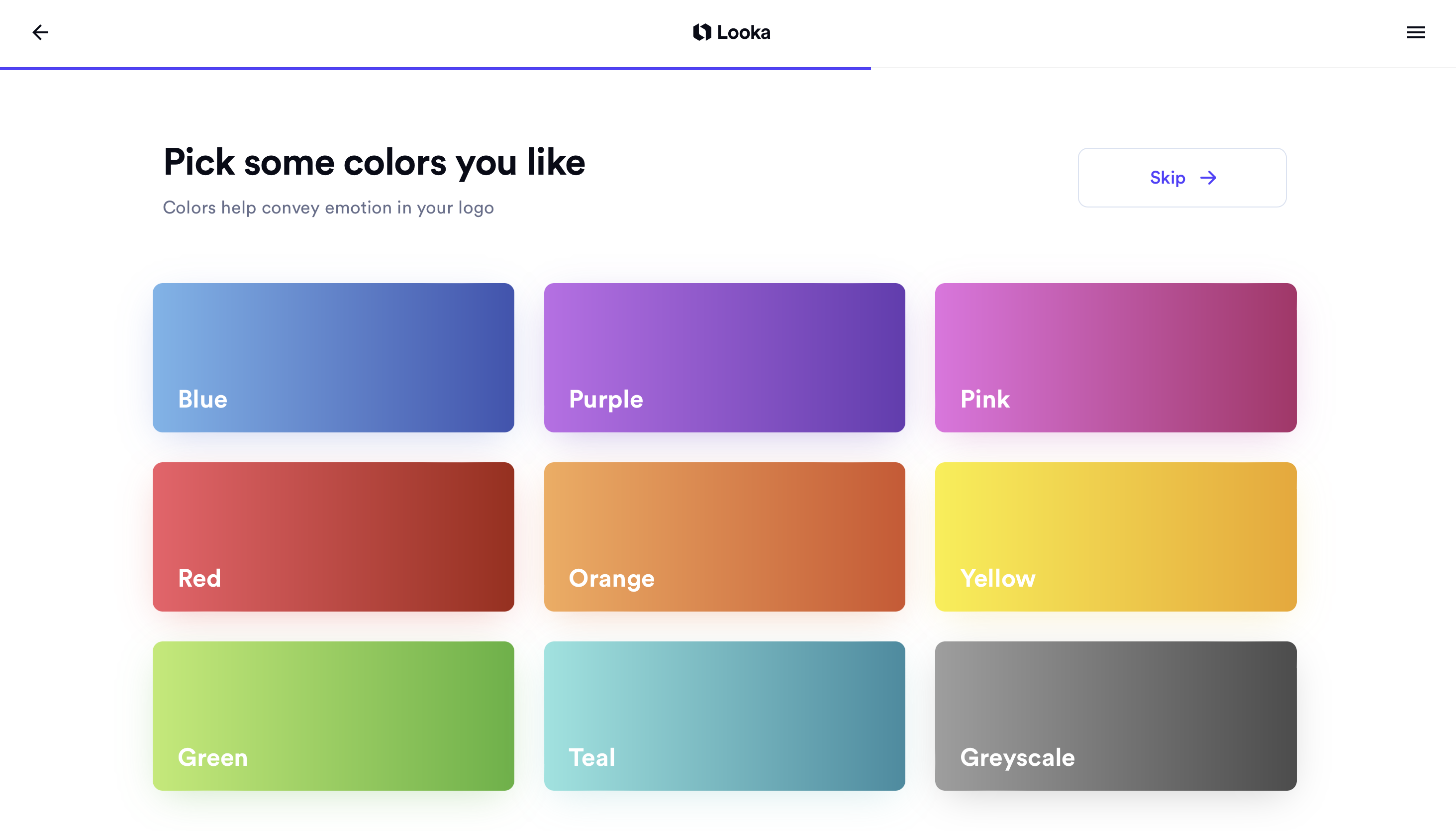The height and width of the screenshot is (831, 1456).
Task: Click the 'Colors help convey emotion' subtitle
Action: pyautogui.click(x=328, y=208)
